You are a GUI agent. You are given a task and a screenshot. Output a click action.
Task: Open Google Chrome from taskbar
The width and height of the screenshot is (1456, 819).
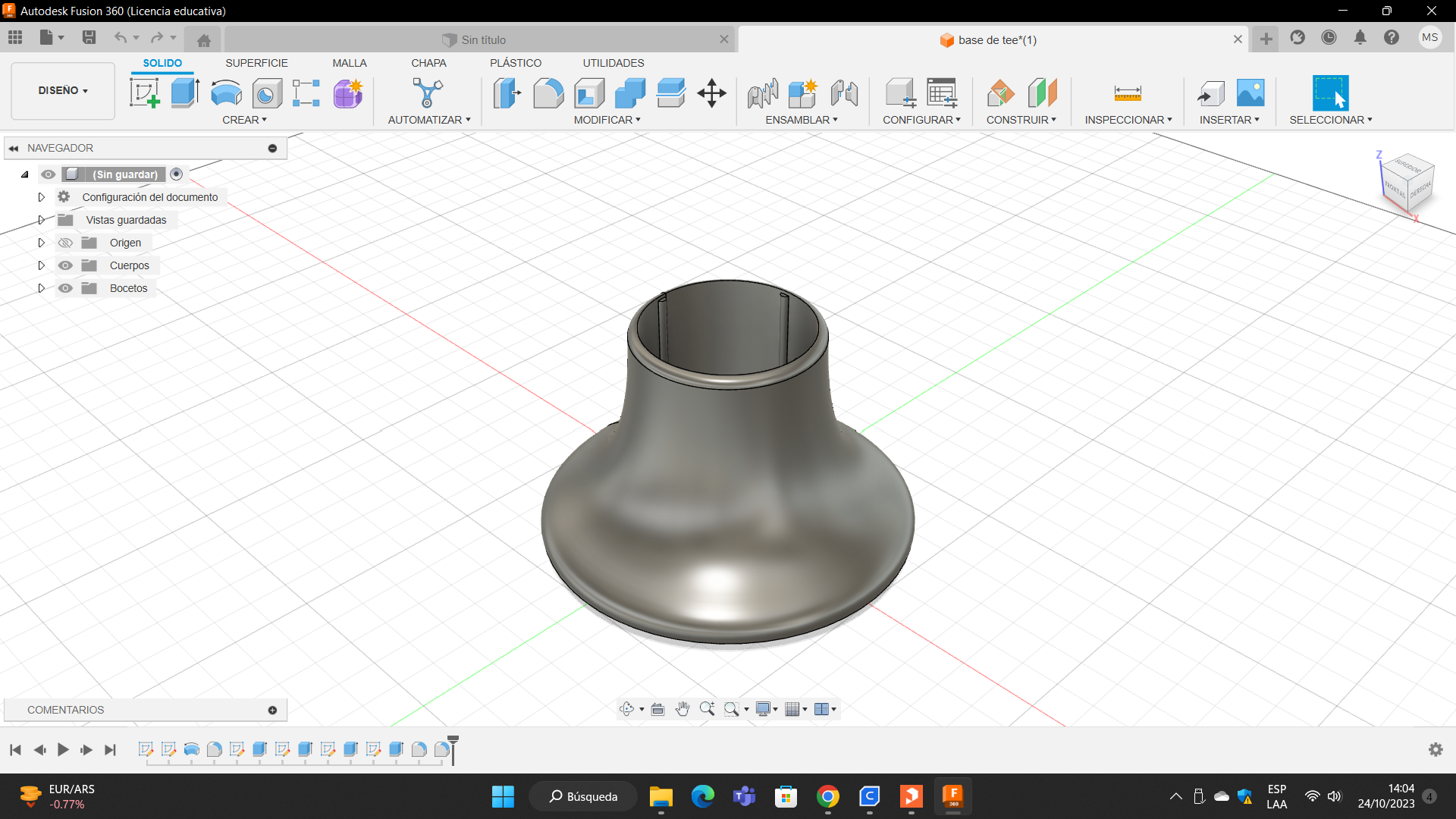tap(827, 796)
